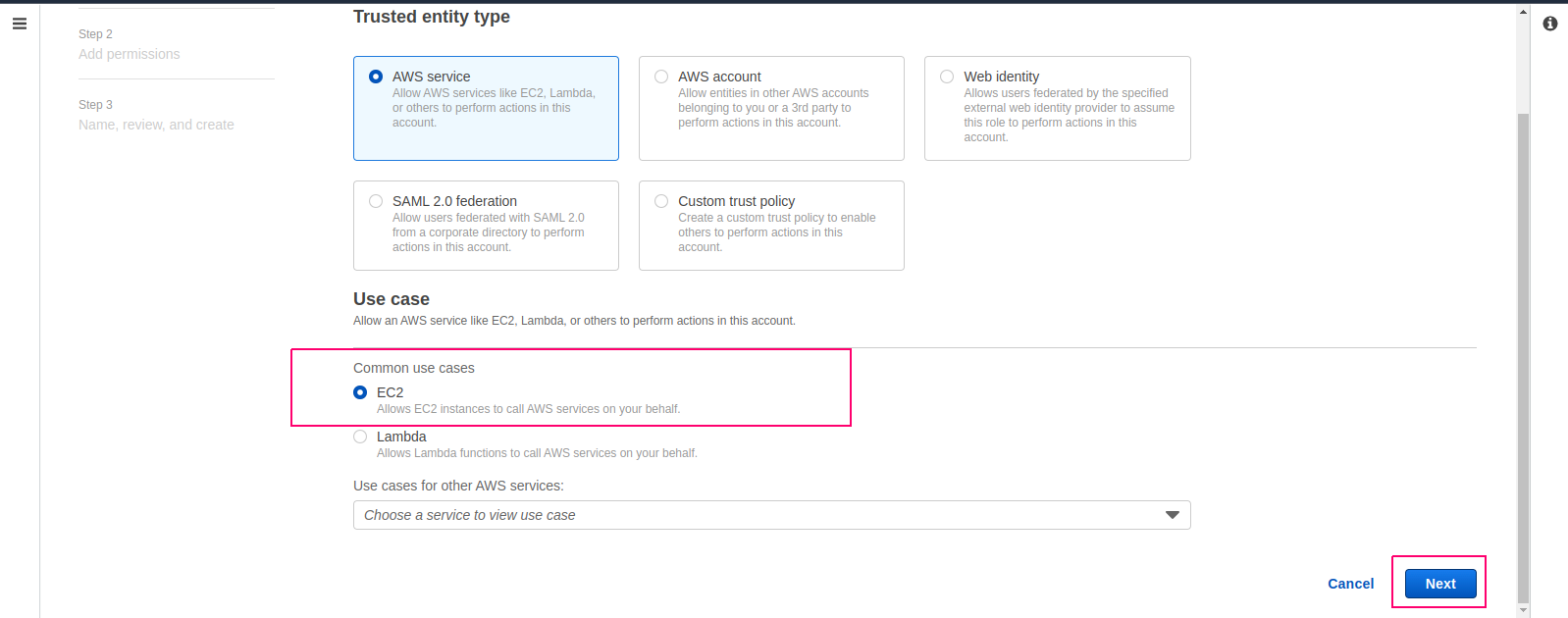
Task: Choose the Lambda use case radio button
Action: pyautogui.click(x=360, y=437)
